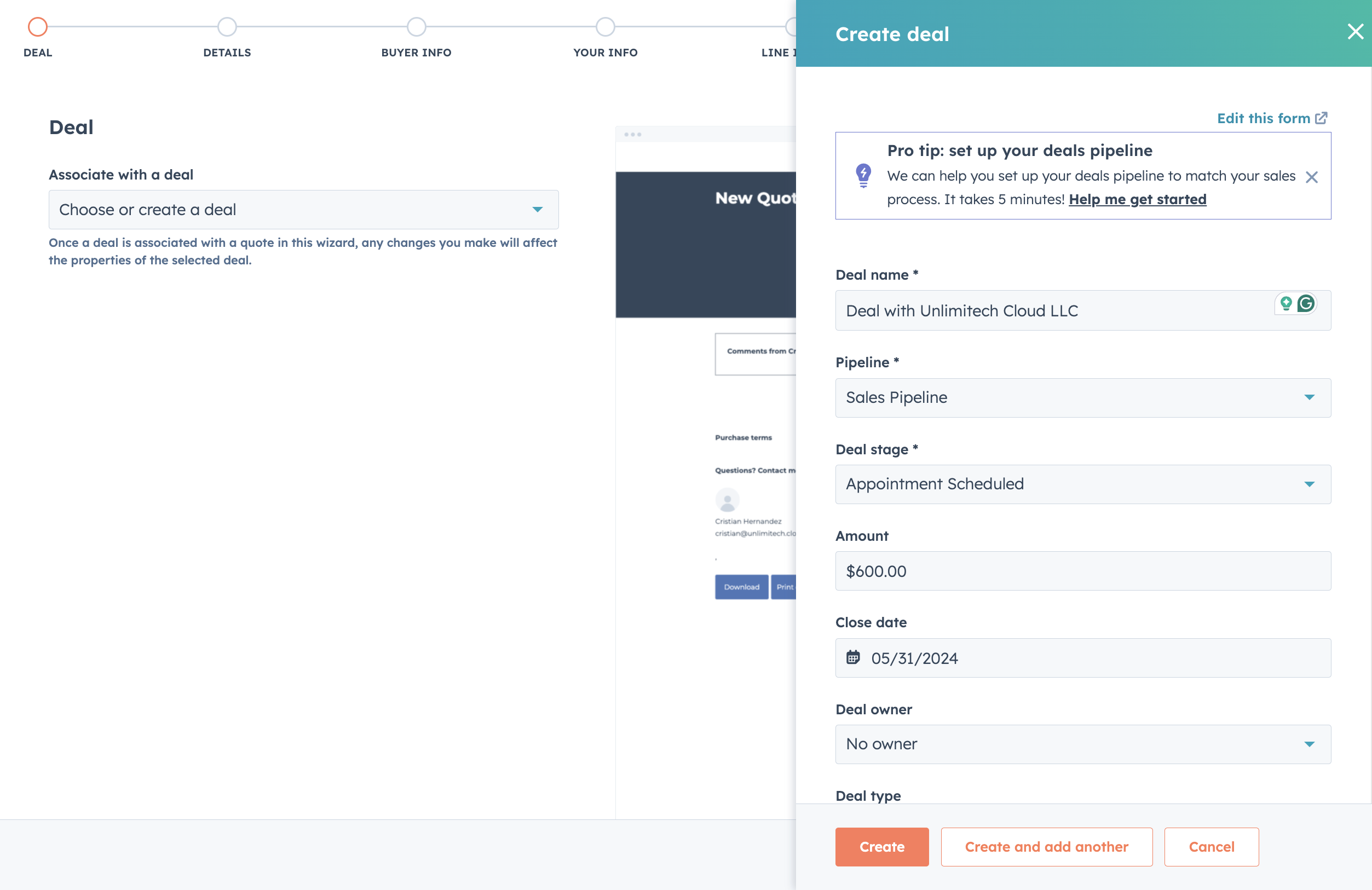Click the Grammarly icon in Deal name
The width and height of the screenshot is (1372, 890).
click(x=1306, y=303)
